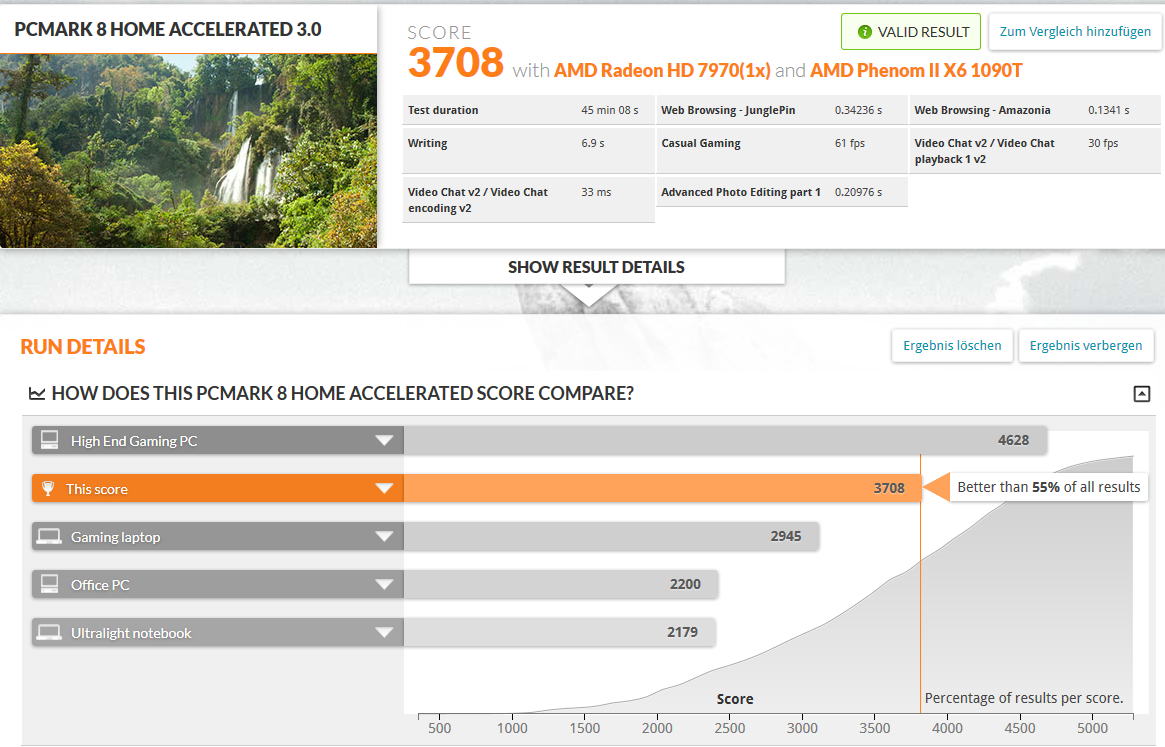Click the VALID RESULT button
This screenshot has width=1165, height=747.
pos(911,32)
